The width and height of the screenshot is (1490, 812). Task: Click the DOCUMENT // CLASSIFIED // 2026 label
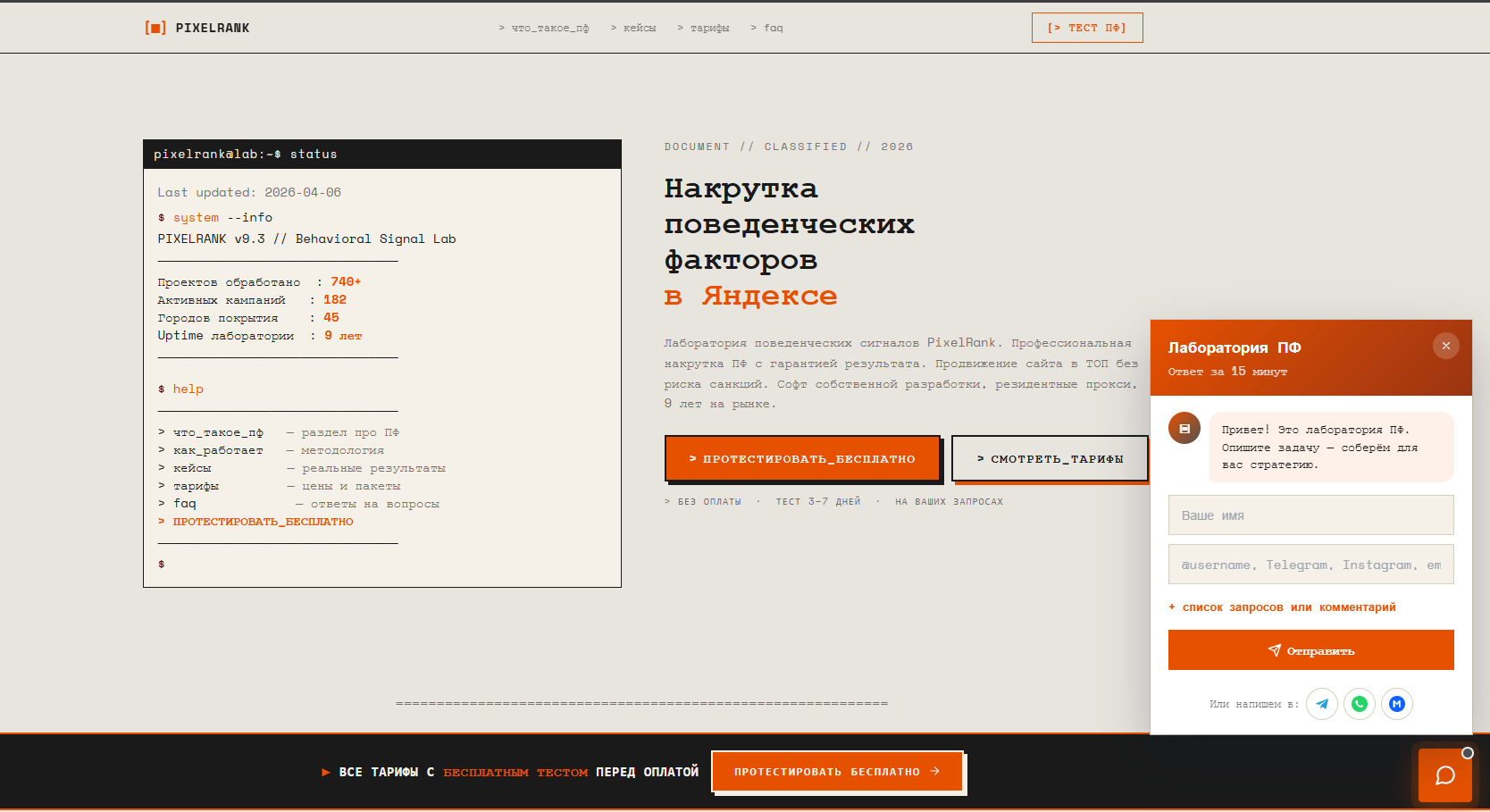789,146
